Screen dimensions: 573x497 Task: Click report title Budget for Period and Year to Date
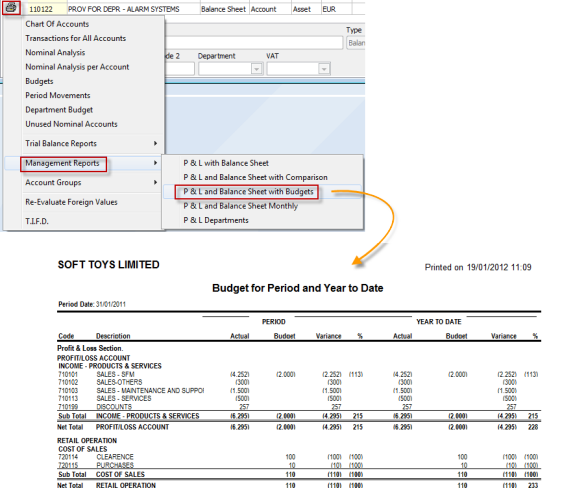tap(297, 288)
